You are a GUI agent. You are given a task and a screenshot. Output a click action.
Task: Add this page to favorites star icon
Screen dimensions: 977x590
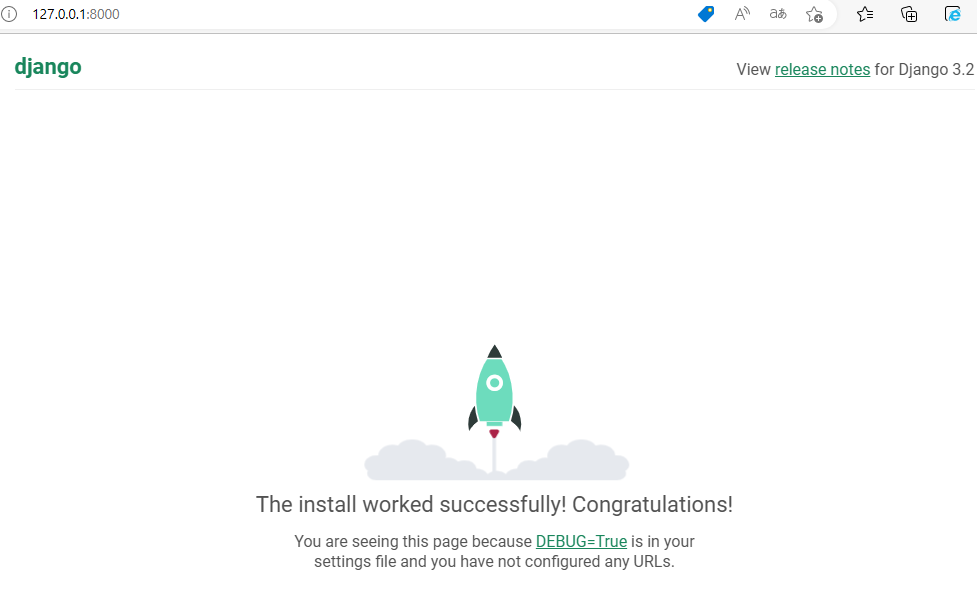click(x=814, y=14)
